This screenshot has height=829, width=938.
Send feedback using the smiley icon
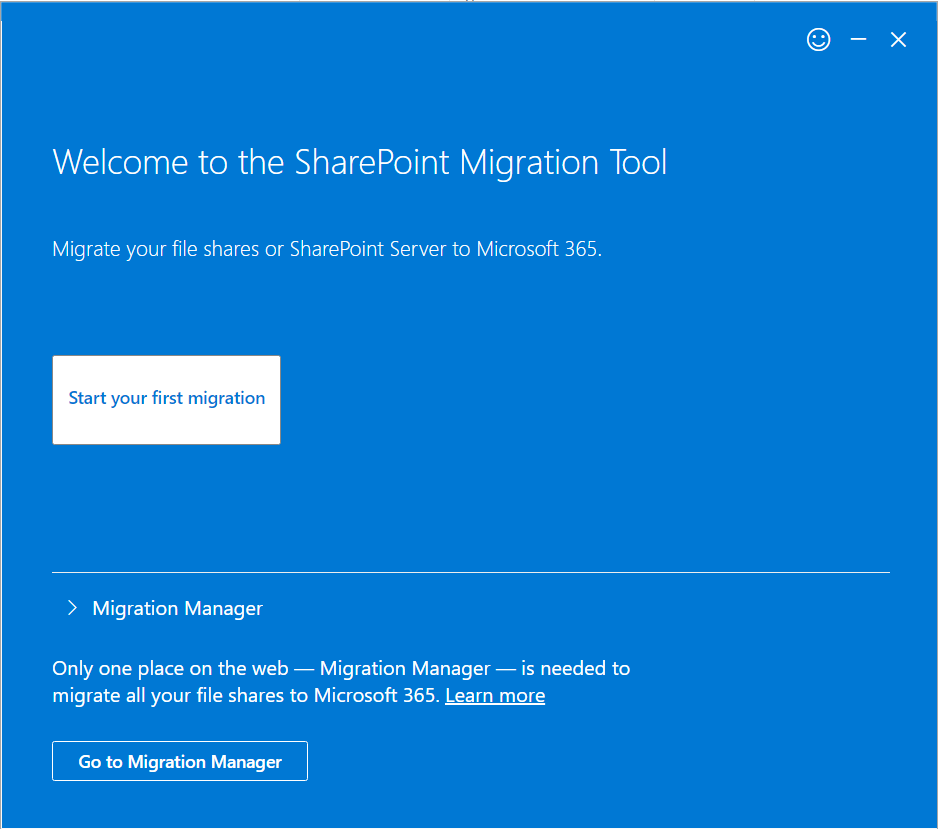[818, 40]
